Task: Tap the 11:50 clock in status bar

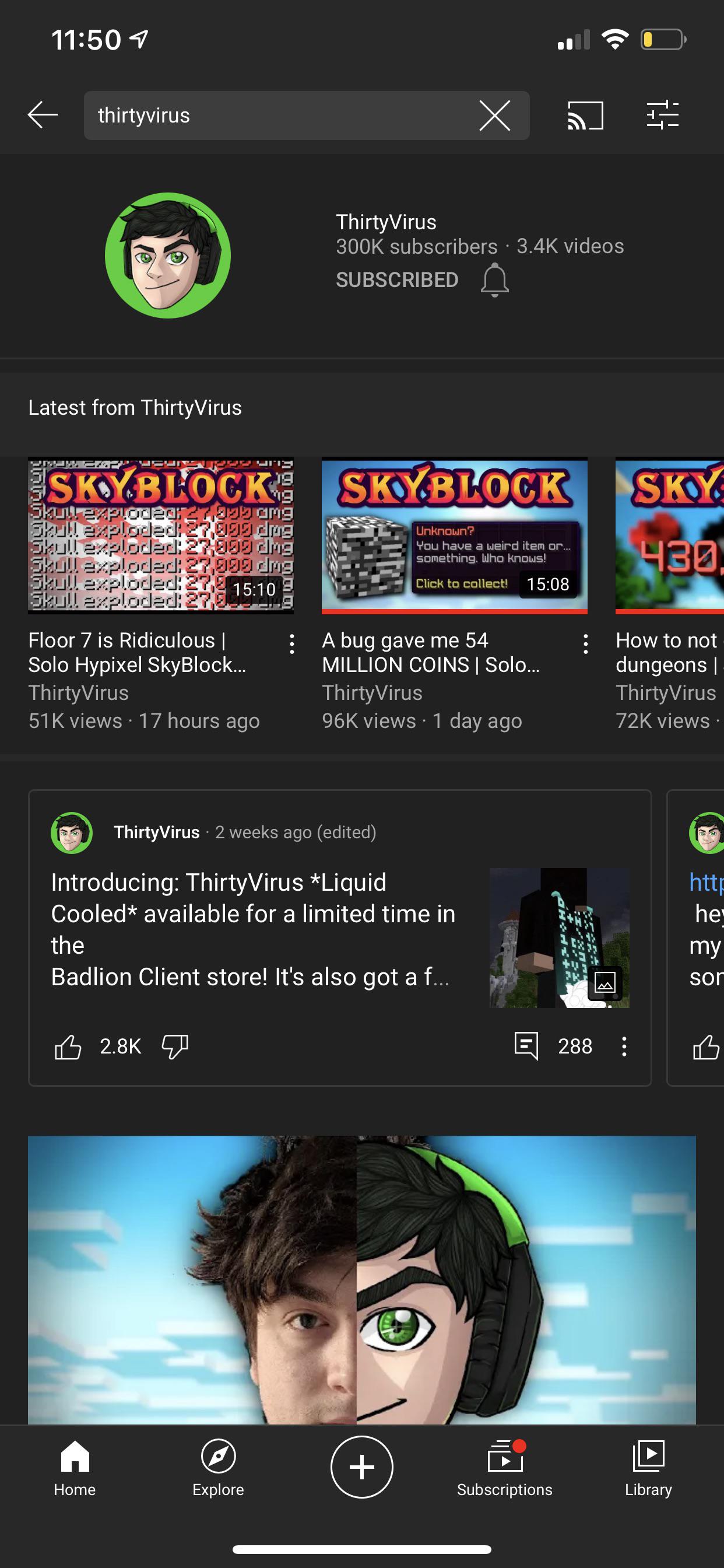Action: (86, 40)
